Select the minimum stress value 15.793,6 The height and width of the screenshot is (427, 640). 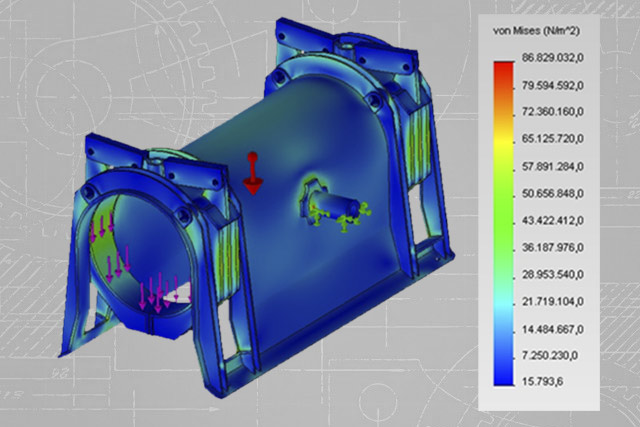tap(542, 382)
